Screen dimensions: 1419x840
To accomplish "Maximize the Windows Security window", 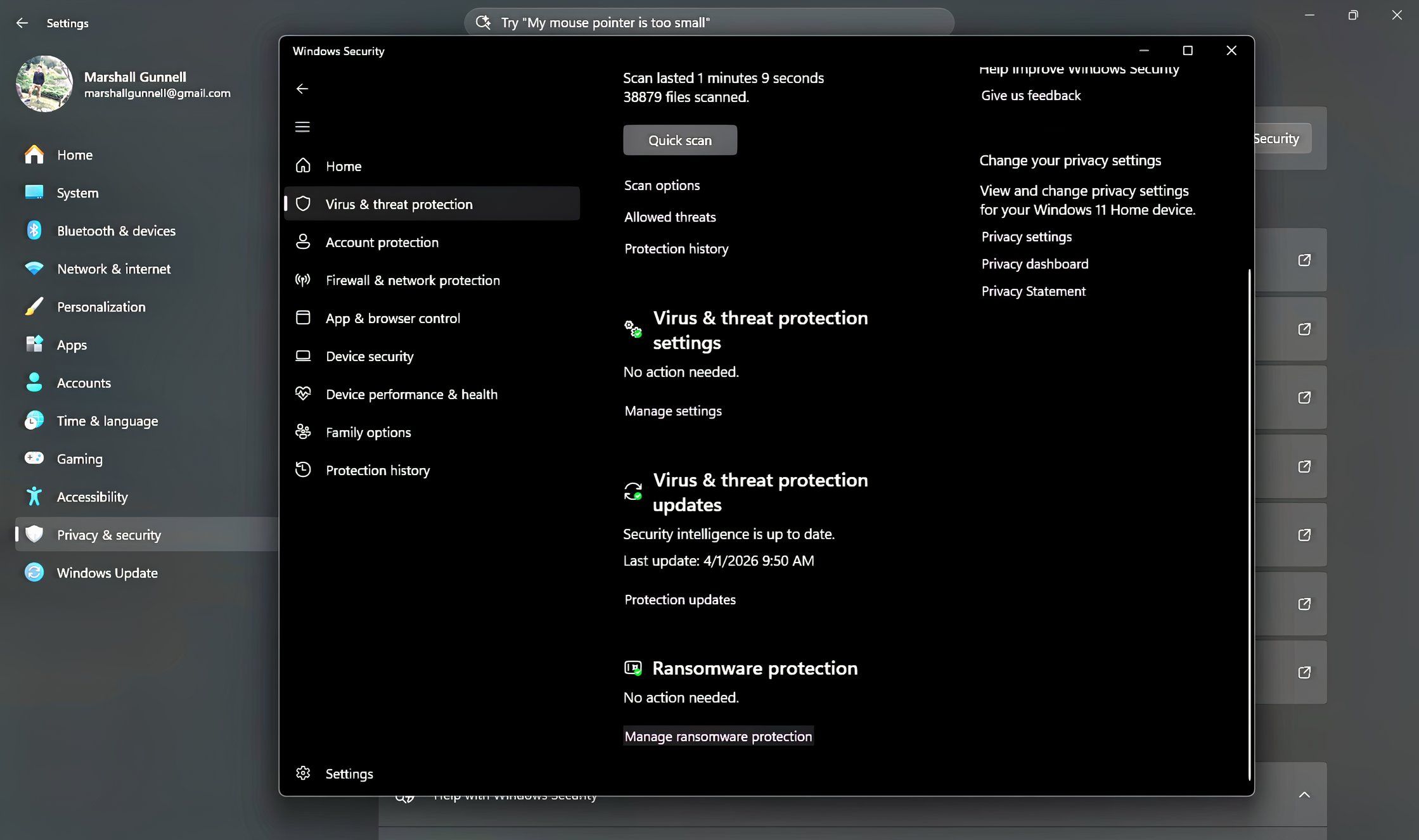I will [1188, 51].
